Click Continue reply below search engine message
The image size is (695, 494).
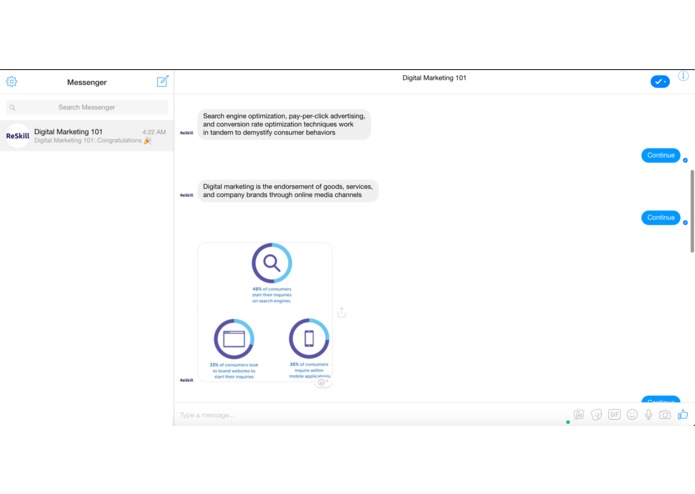coord(660,156)
